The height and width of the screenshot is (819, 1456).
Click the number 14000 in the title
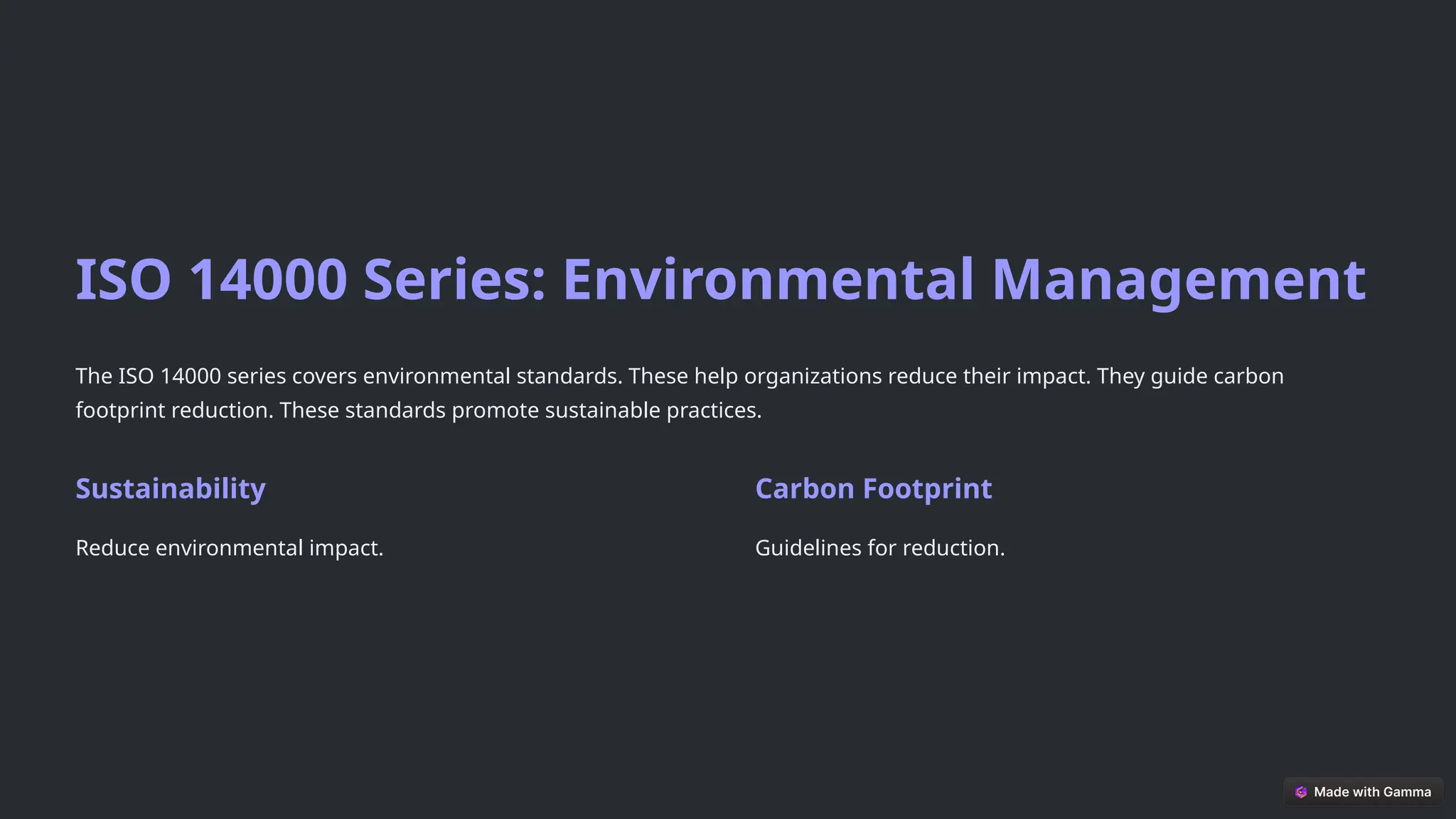coord(268,280)
